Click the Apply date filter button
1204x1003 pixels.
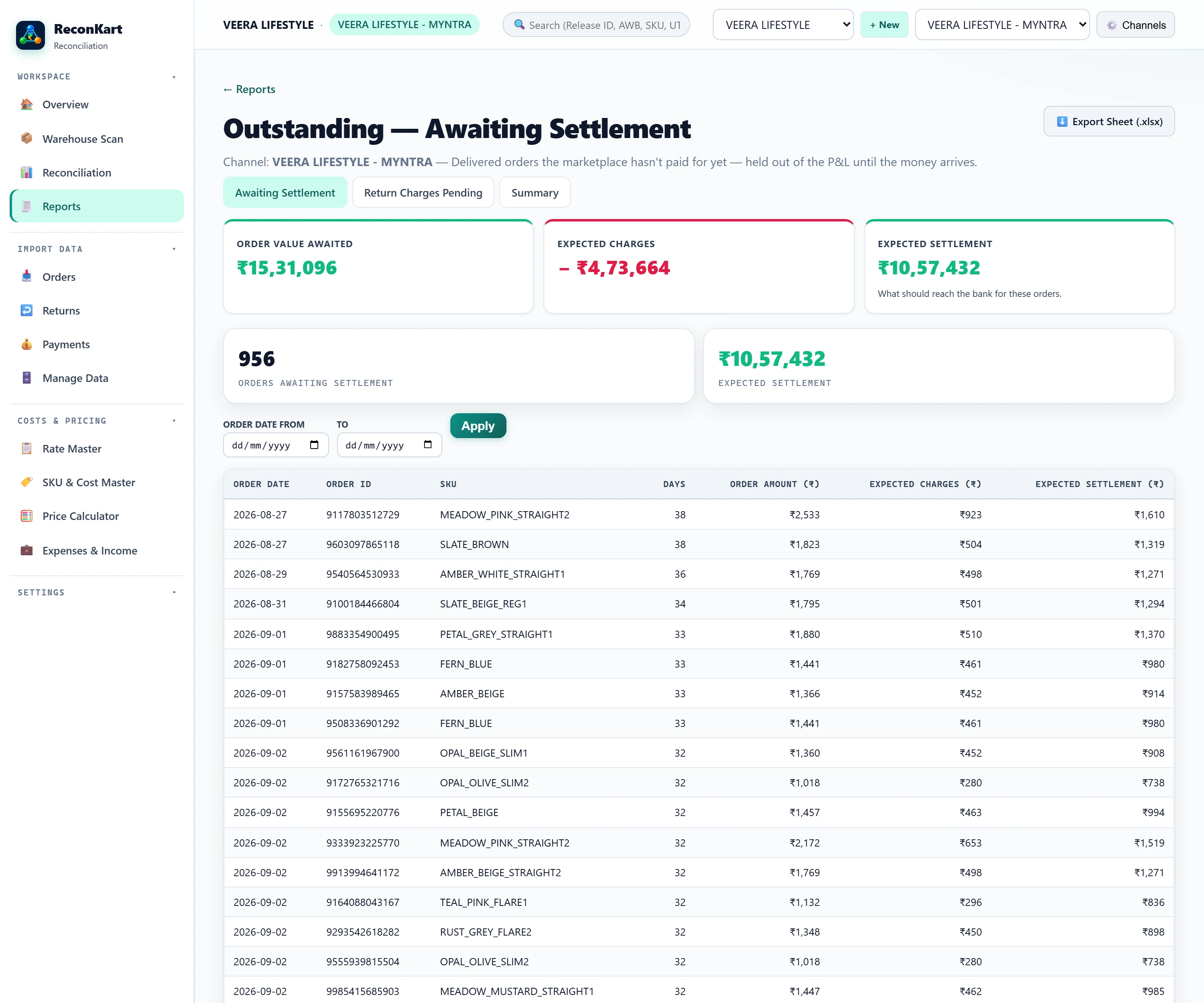(x=478, y=426)
